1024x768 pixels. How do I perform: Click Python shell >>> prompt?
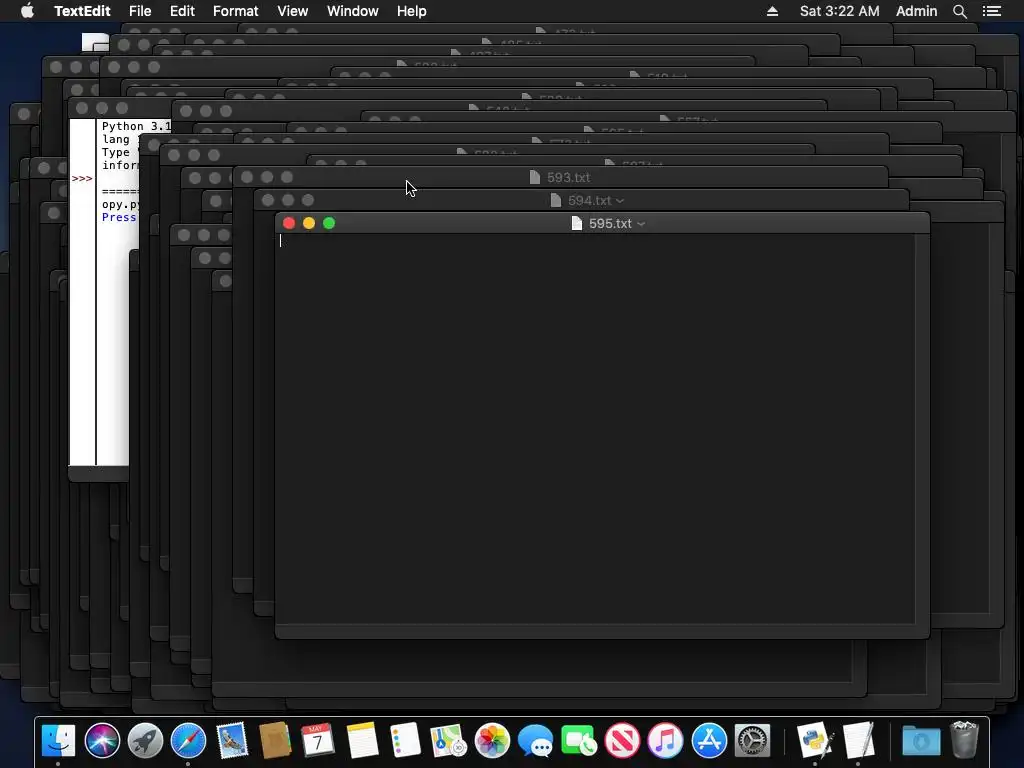(x=82, y=178)
